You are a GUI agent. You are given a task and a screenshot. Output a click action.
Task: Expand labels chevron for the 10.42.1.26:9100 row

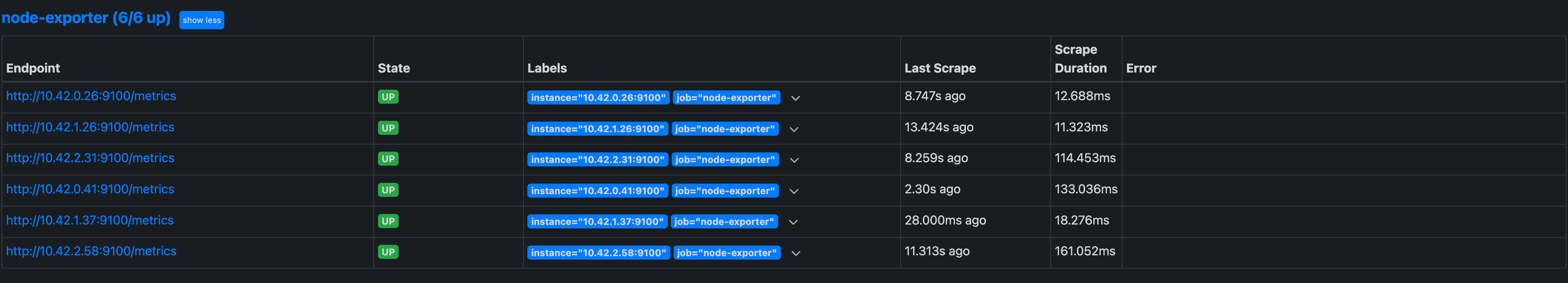coord(794,129)
